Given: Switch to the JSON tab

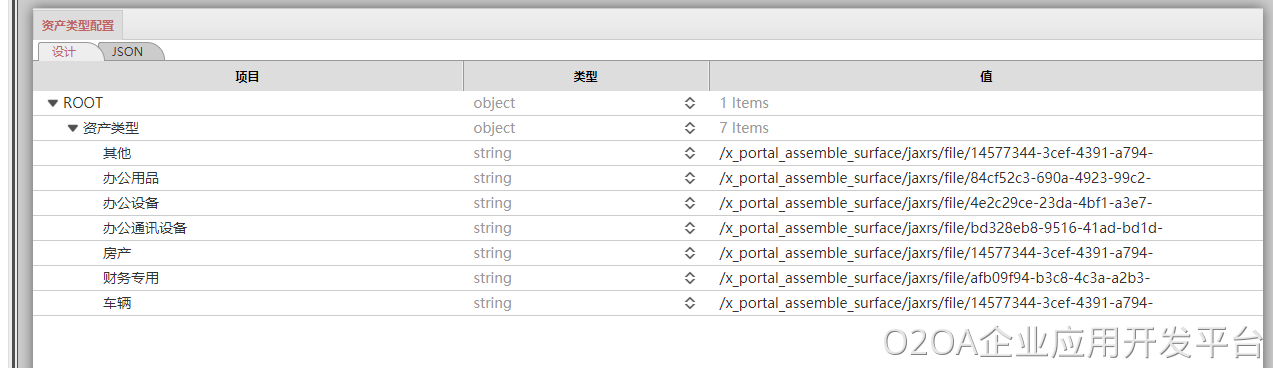Looking at the screenshot, I should point(128,51).
